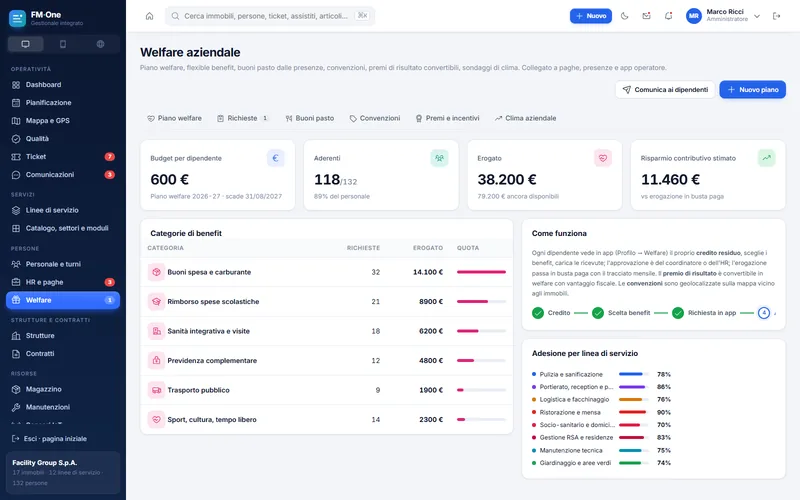Viewport: 800px width, 500px height.
Task: Click Rimborso spese scolastiche row icon
Action: click(x=156, y=302)
